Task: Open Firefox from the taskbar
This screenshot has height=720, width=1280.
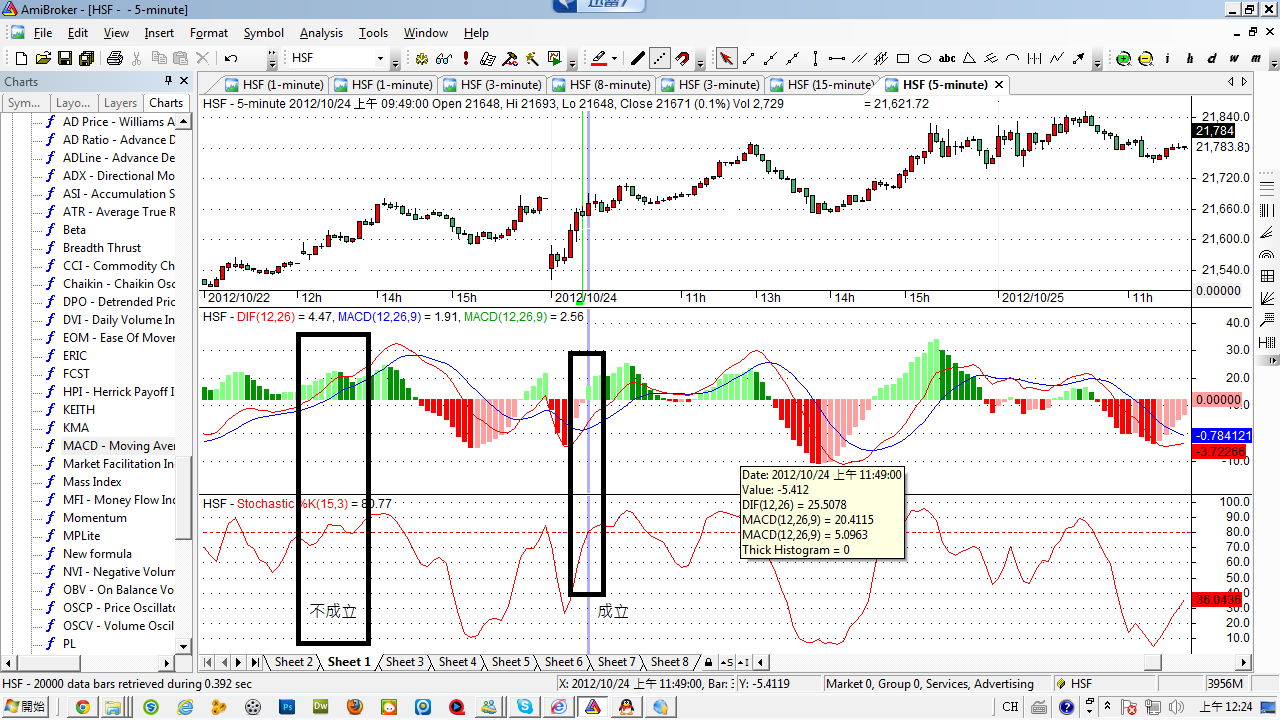Action: pos(354,707)
